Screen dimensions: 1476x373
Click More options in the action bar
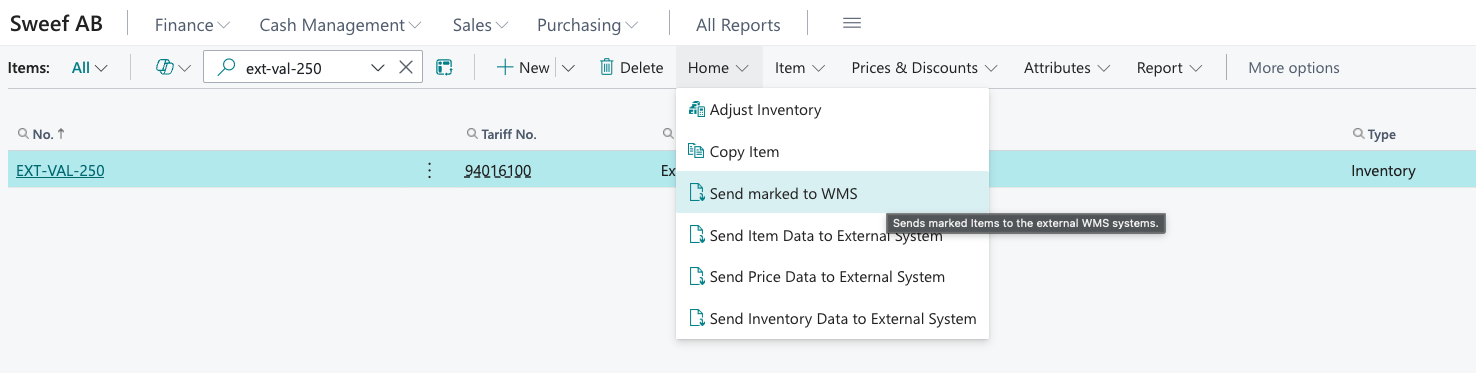1294,68
